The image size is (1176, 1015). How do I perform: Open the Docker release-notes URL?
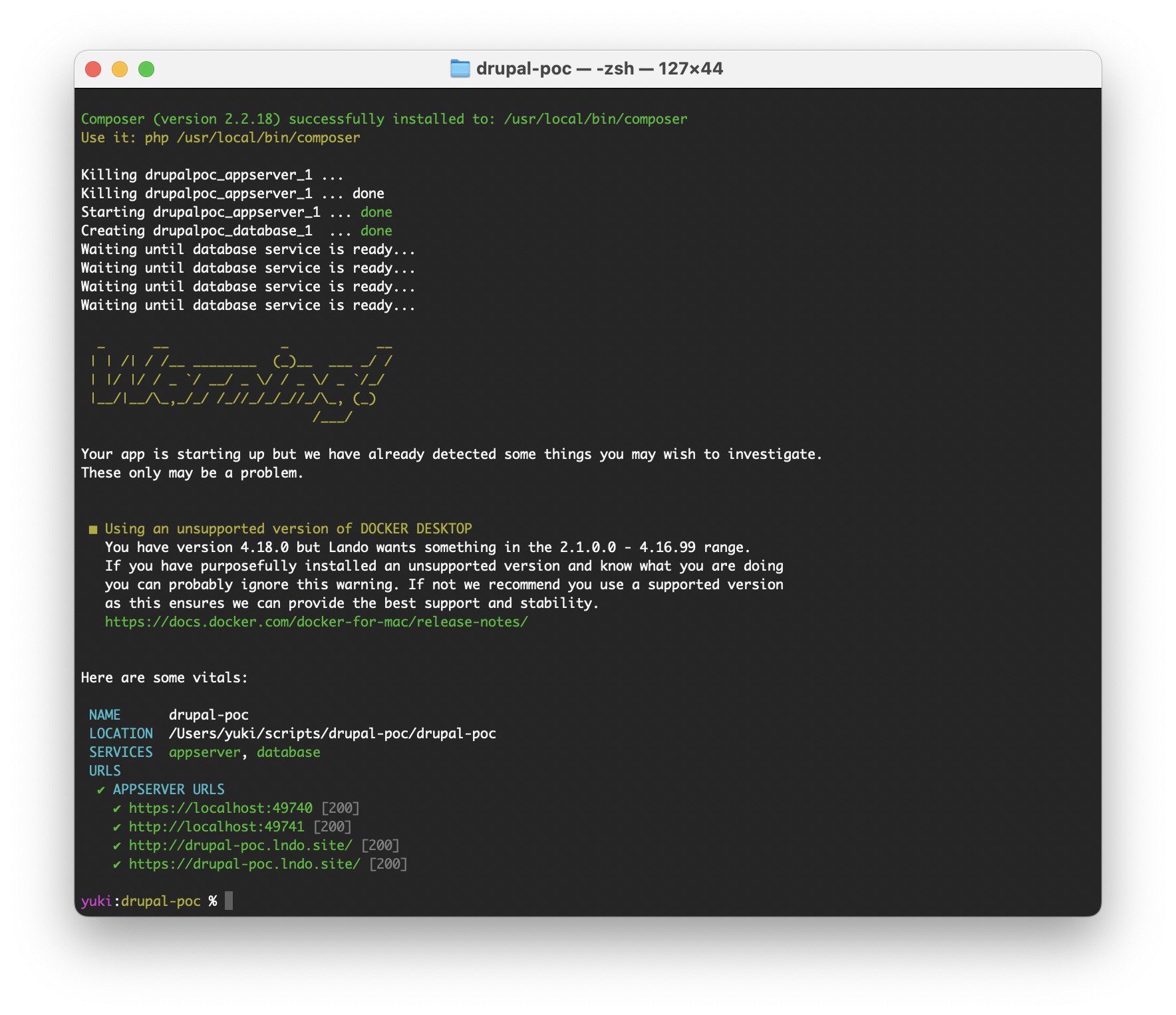click(317, 622)
